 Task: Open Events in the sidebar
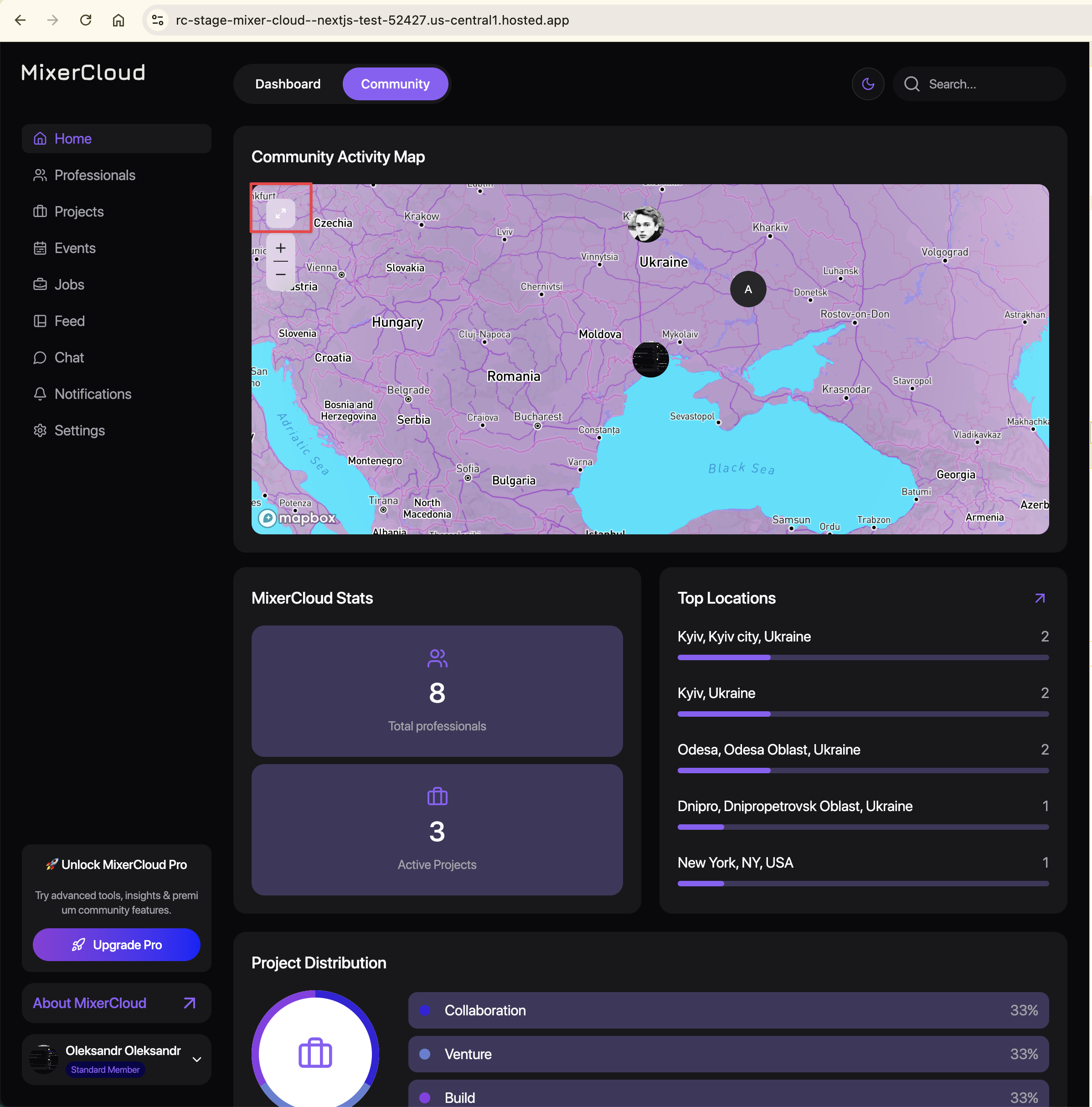[x=75, y=248]
